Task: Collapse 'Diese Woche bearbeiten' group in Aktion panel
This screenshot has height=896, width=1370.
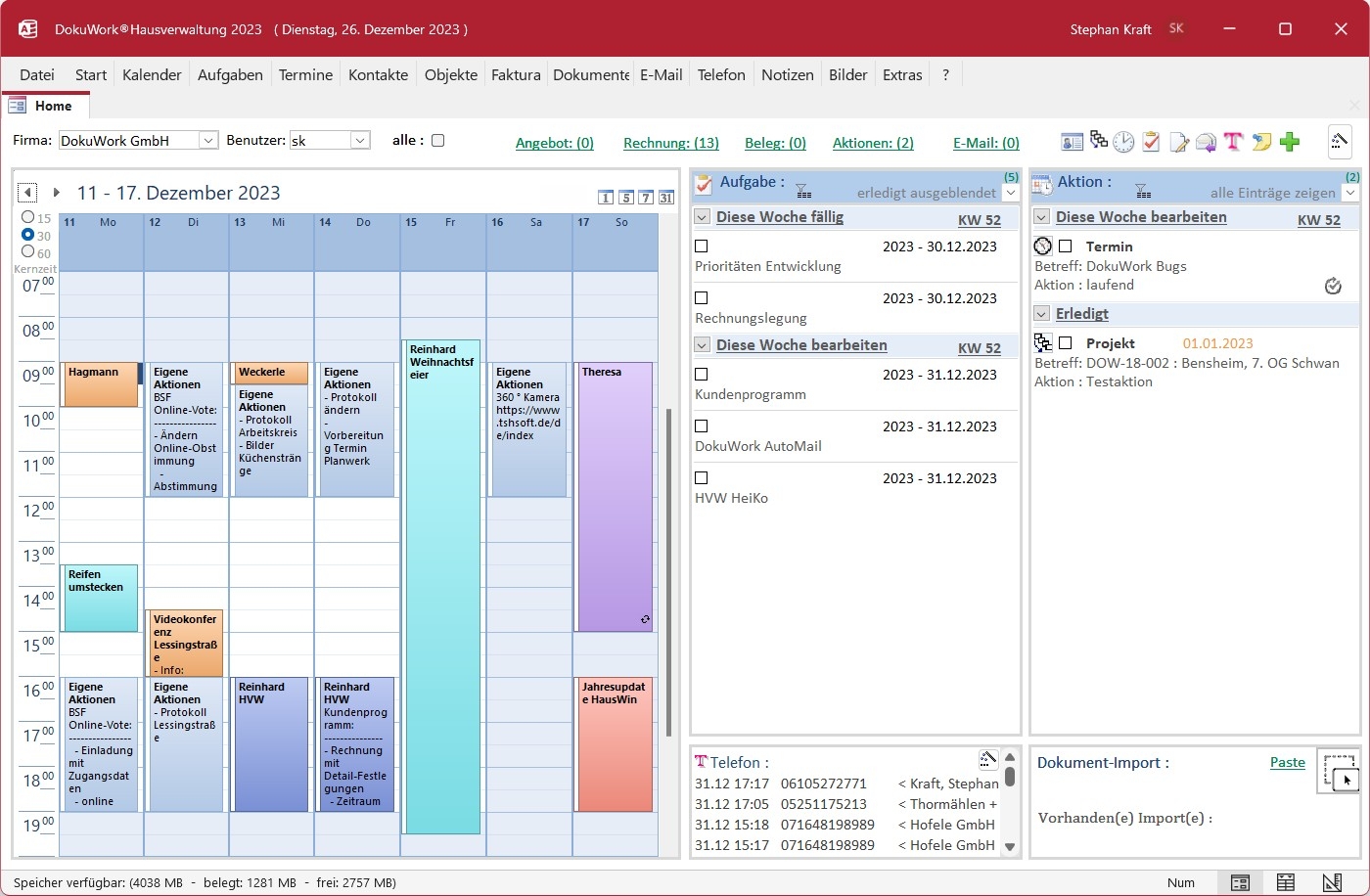Action: click(1042, 217)
